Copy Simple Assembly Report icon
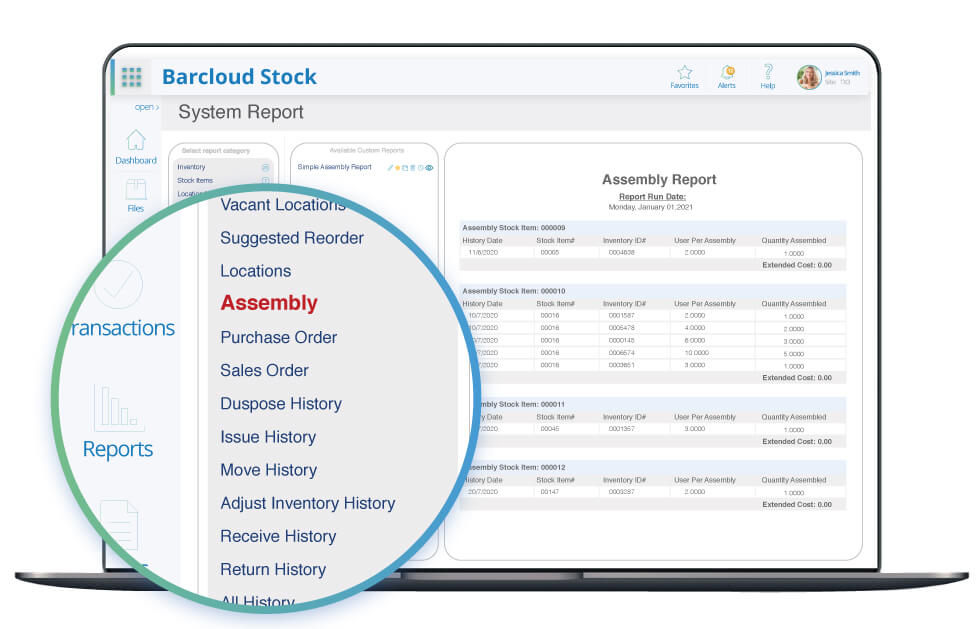977x629 pixels. tap(405, 168)
